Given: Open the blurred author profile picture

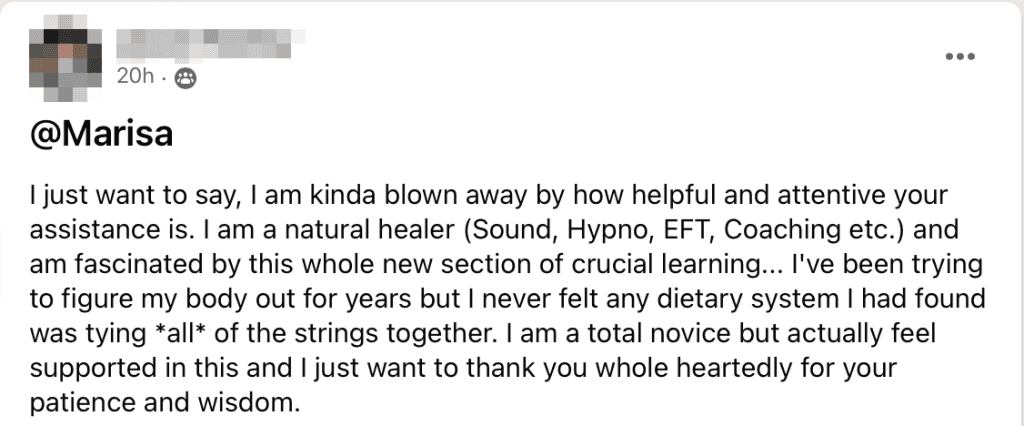Looking at the screenshot, I should coord(67,65).
